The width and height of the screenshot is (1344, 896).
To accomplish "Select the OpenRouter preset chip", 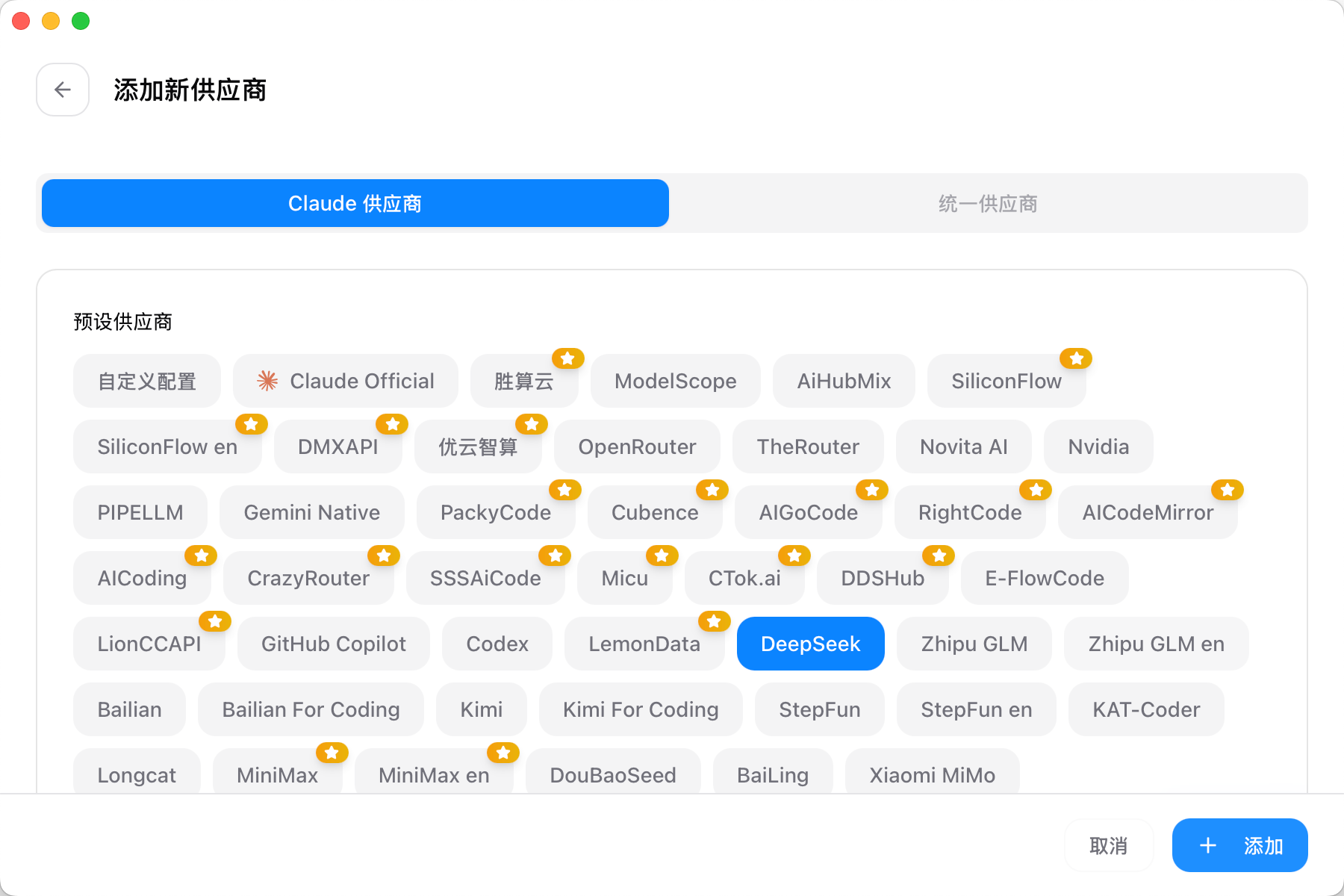I will (637, 447).
